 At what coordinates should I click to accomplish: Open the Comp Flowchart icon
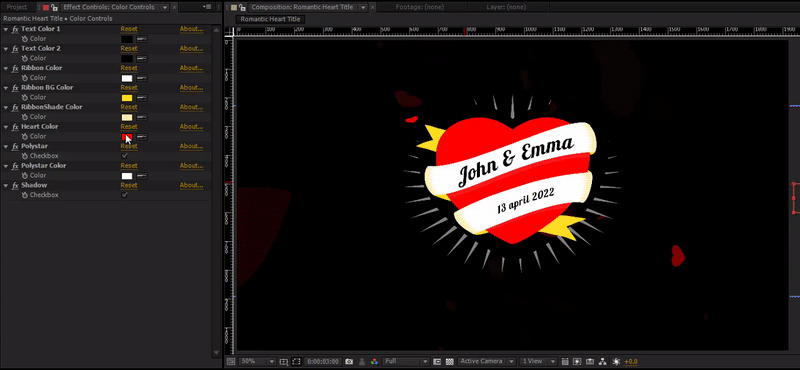pos(603,361)
